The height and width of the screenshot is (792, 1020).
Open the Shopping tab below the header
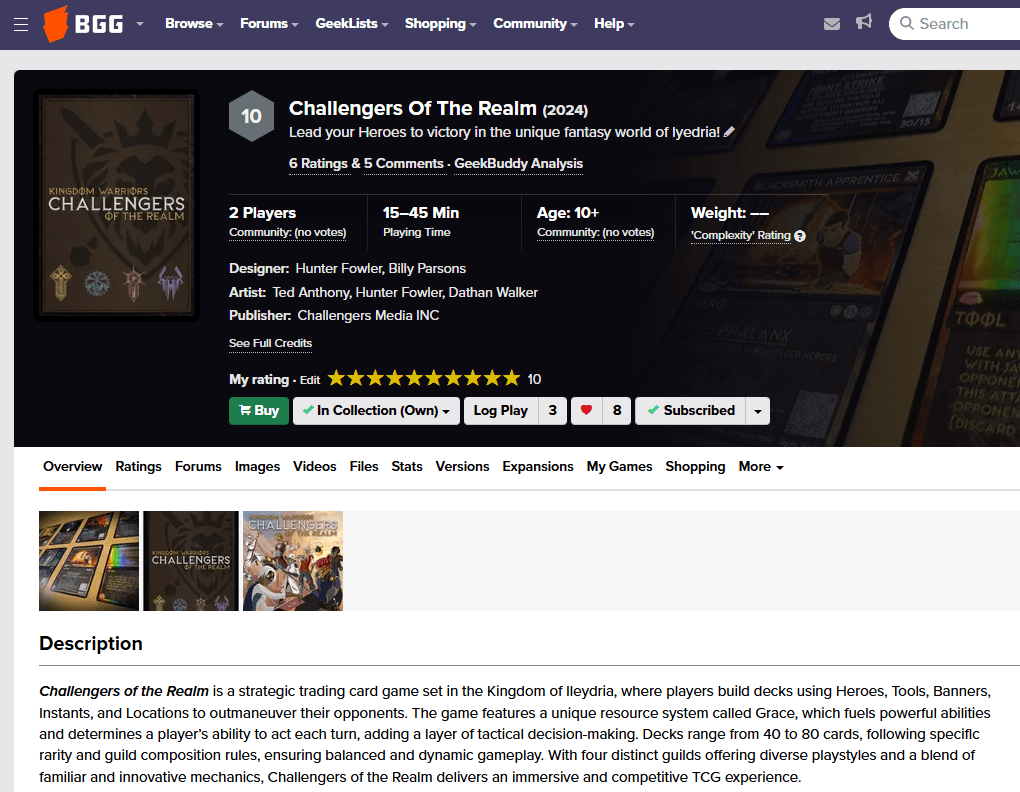695,467
